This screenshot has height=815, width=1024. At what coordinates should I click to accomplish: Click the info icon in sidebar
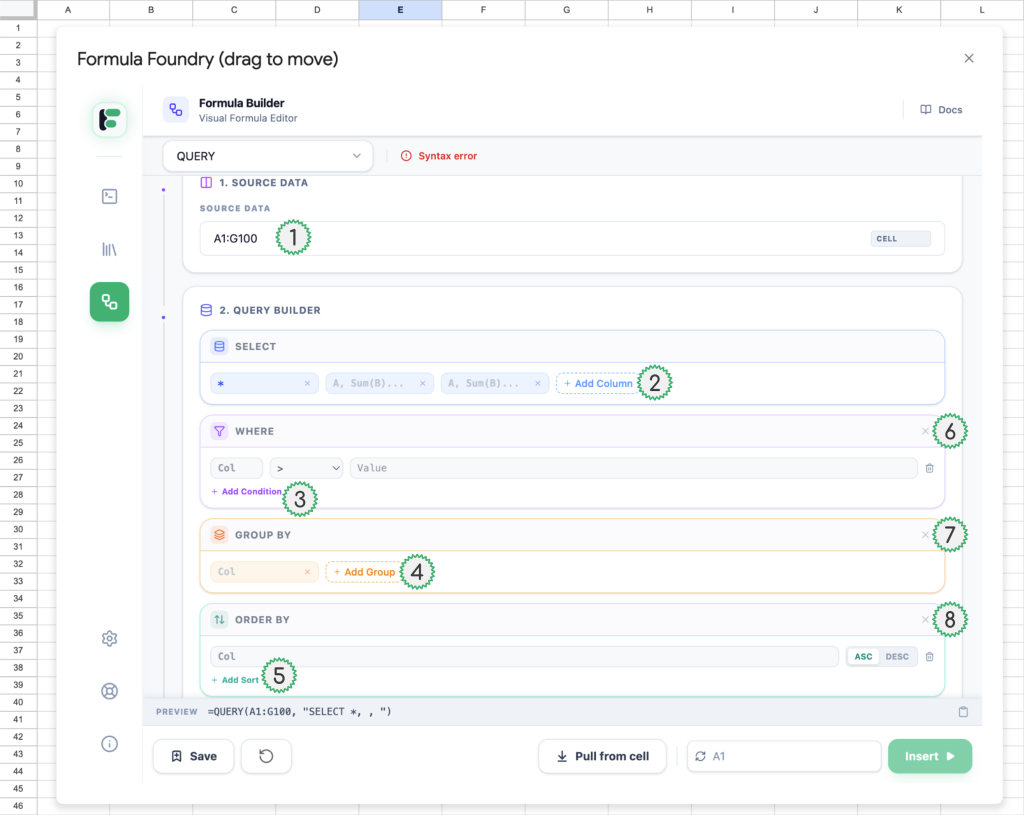click(x=110, y=743)
